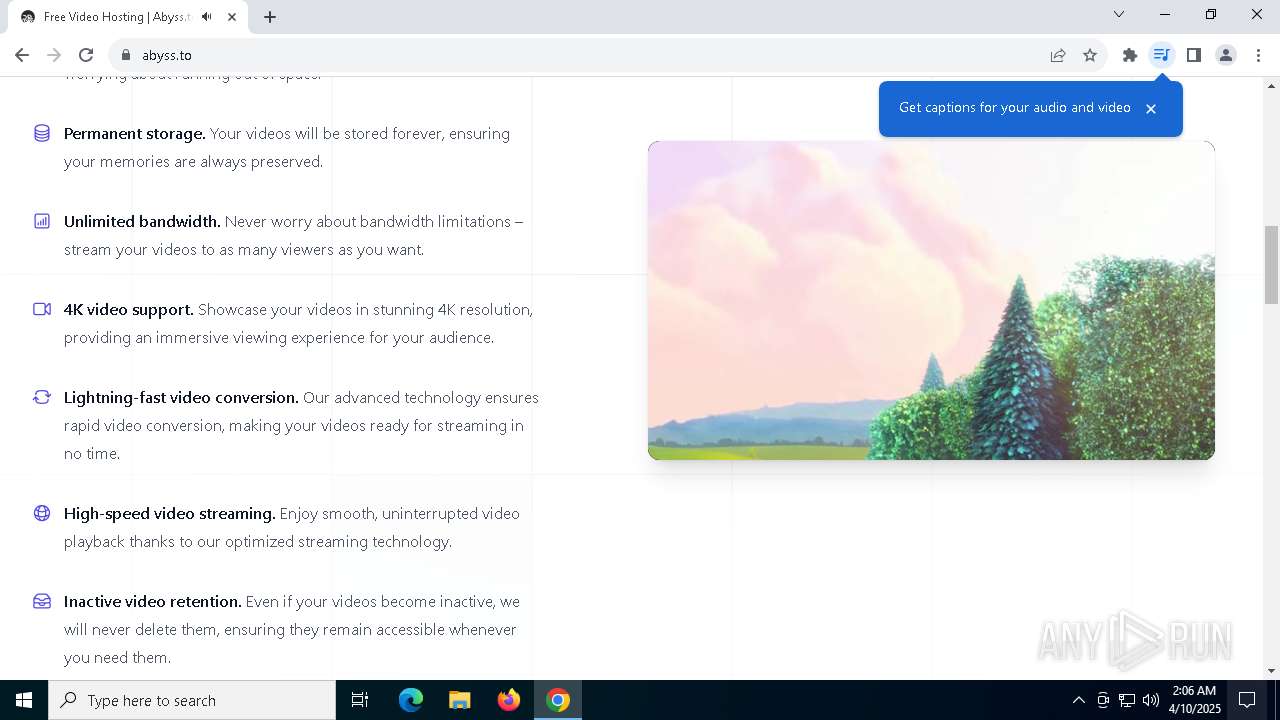The height and width of the screenshot is (720, 1280).
Task: Go forward in browser history
Action: click(x=54, y=55)
